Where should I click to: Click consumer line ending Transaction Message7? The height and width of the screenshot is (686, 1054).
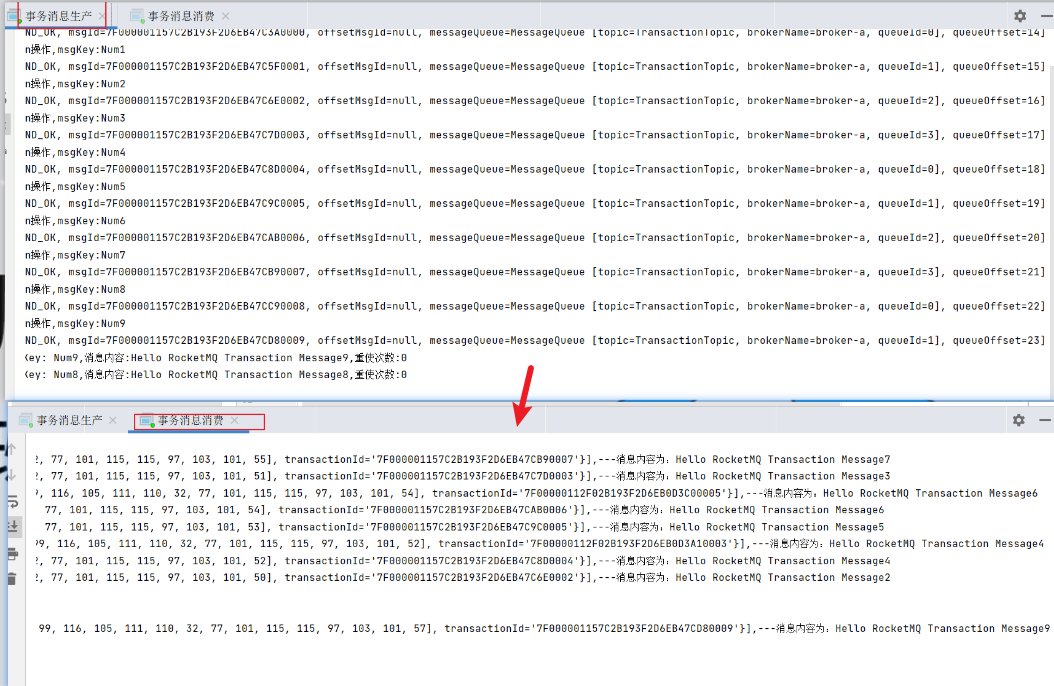[462, 460]
